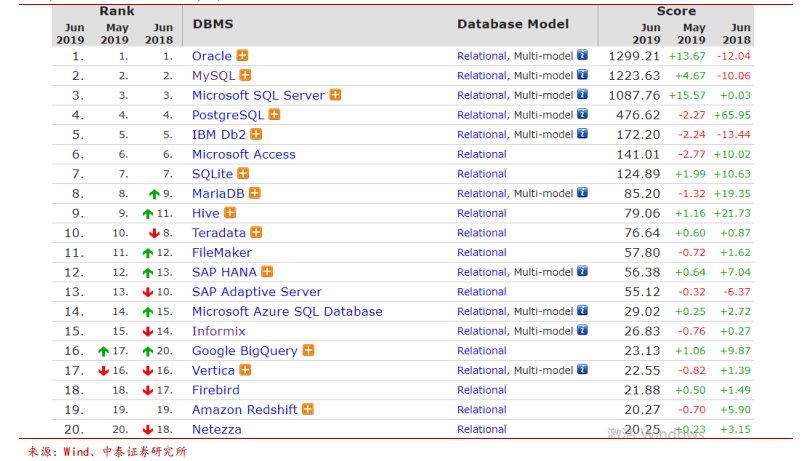
Task: Click the plus icon next to Amazon Redshift
Action: coord(308,409)
